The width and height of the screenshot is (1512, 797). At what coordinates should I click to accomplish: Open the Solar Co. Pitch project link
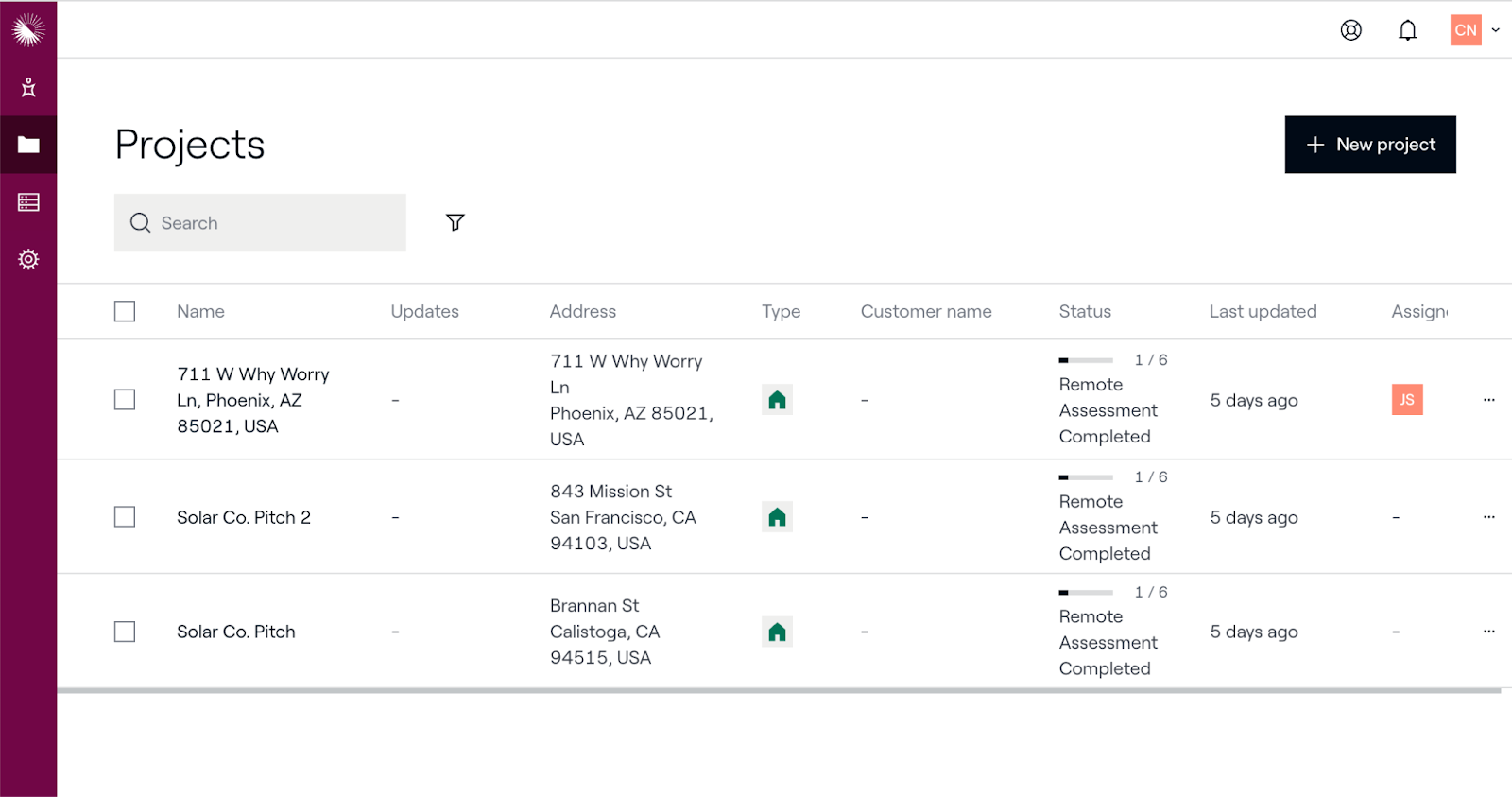pyautogui.click(x=236, y=632)
